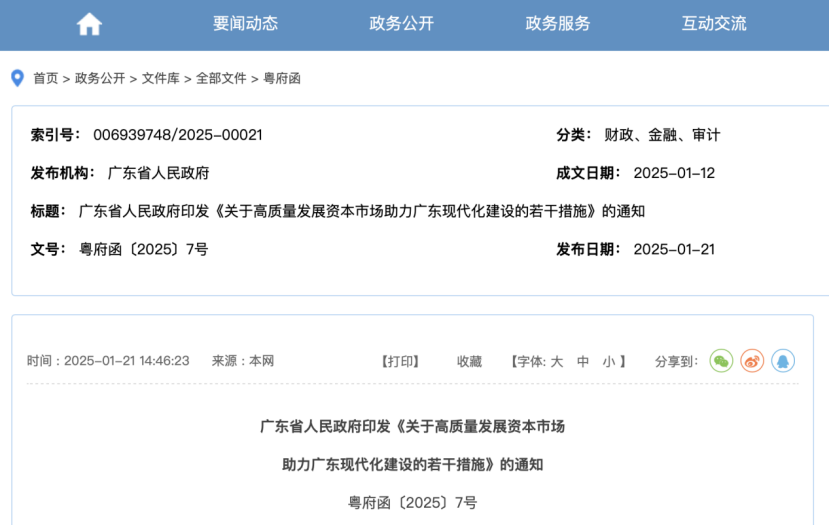Open 文件库 breadcrumb link

point(161,78)
